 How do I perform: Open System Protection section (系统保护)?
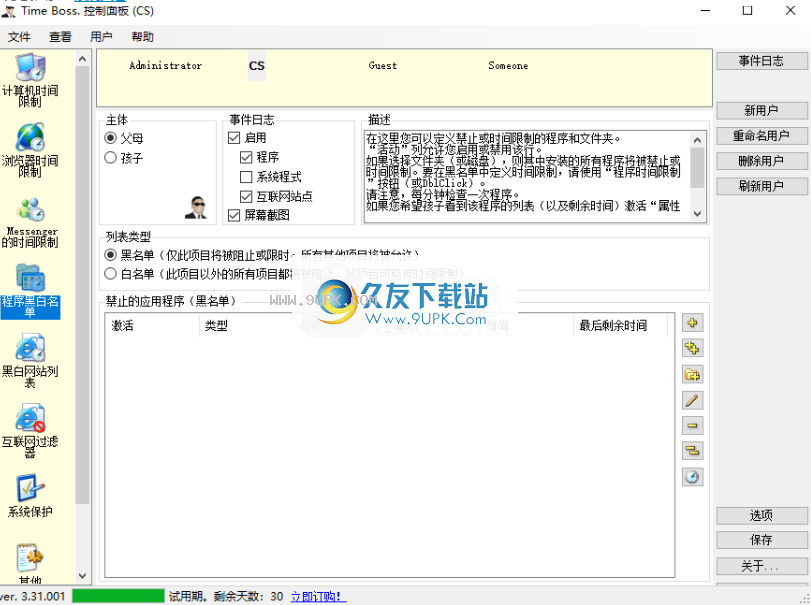tap(30, 495)
